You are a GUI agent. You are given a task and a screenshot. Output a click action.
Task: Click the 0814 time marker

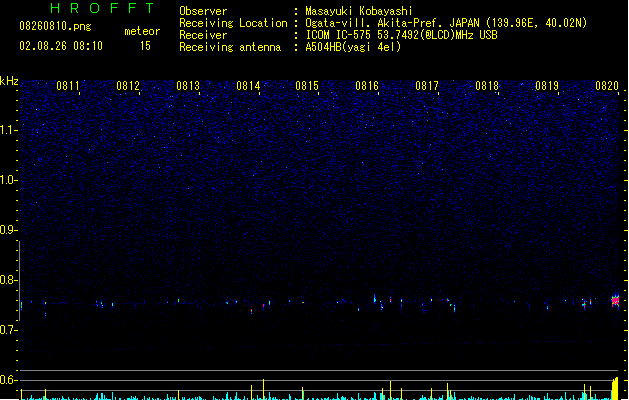point(248,86)
